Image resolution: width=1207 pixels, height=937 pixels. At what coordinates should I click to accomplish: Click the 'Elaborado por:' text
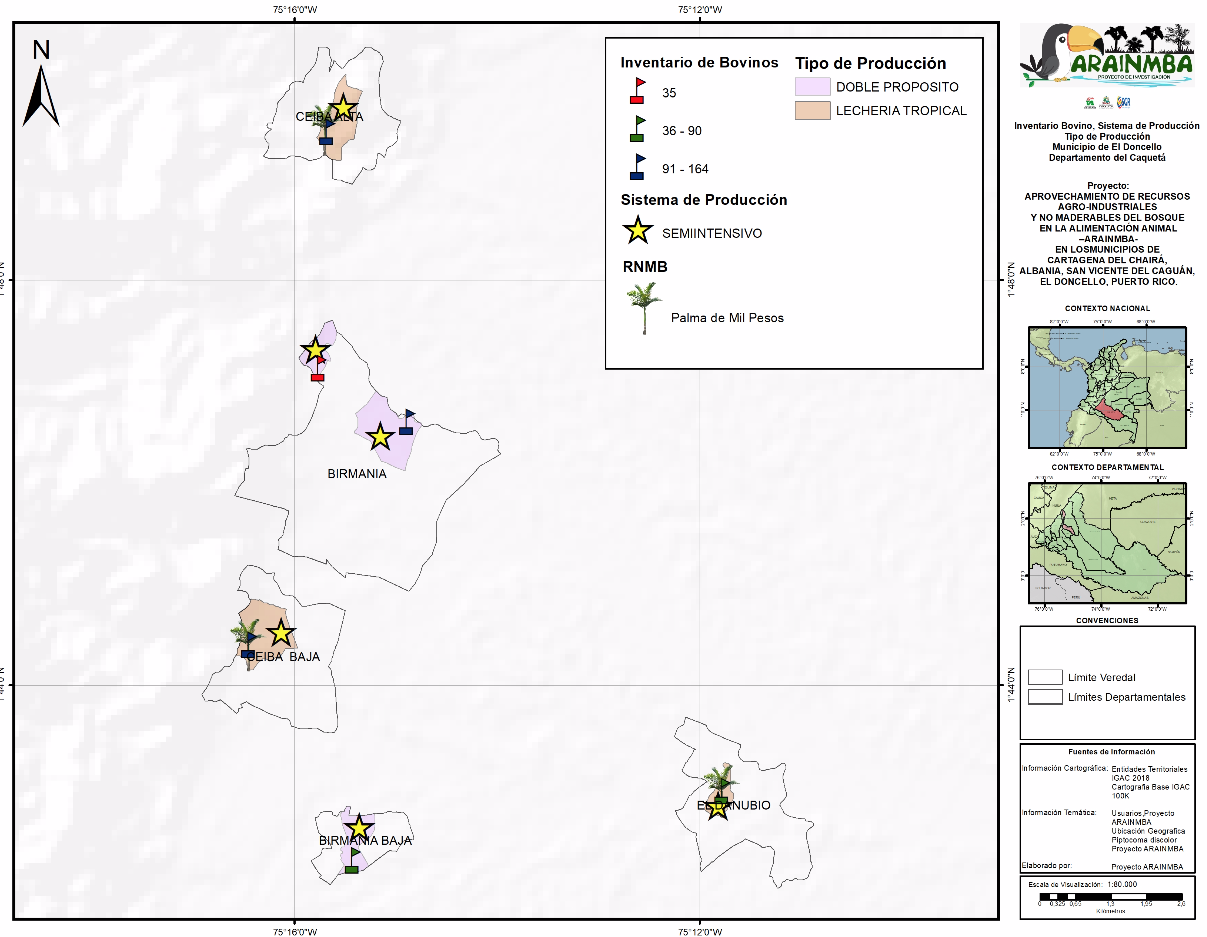tap(1047, 865)
